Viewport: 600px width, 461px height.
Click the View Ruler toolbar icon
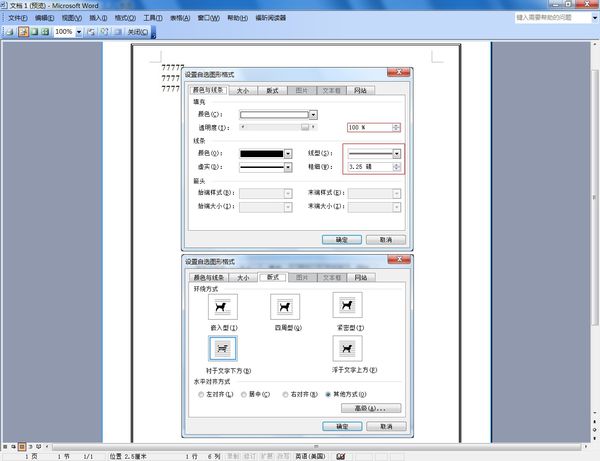click(91, 32)
